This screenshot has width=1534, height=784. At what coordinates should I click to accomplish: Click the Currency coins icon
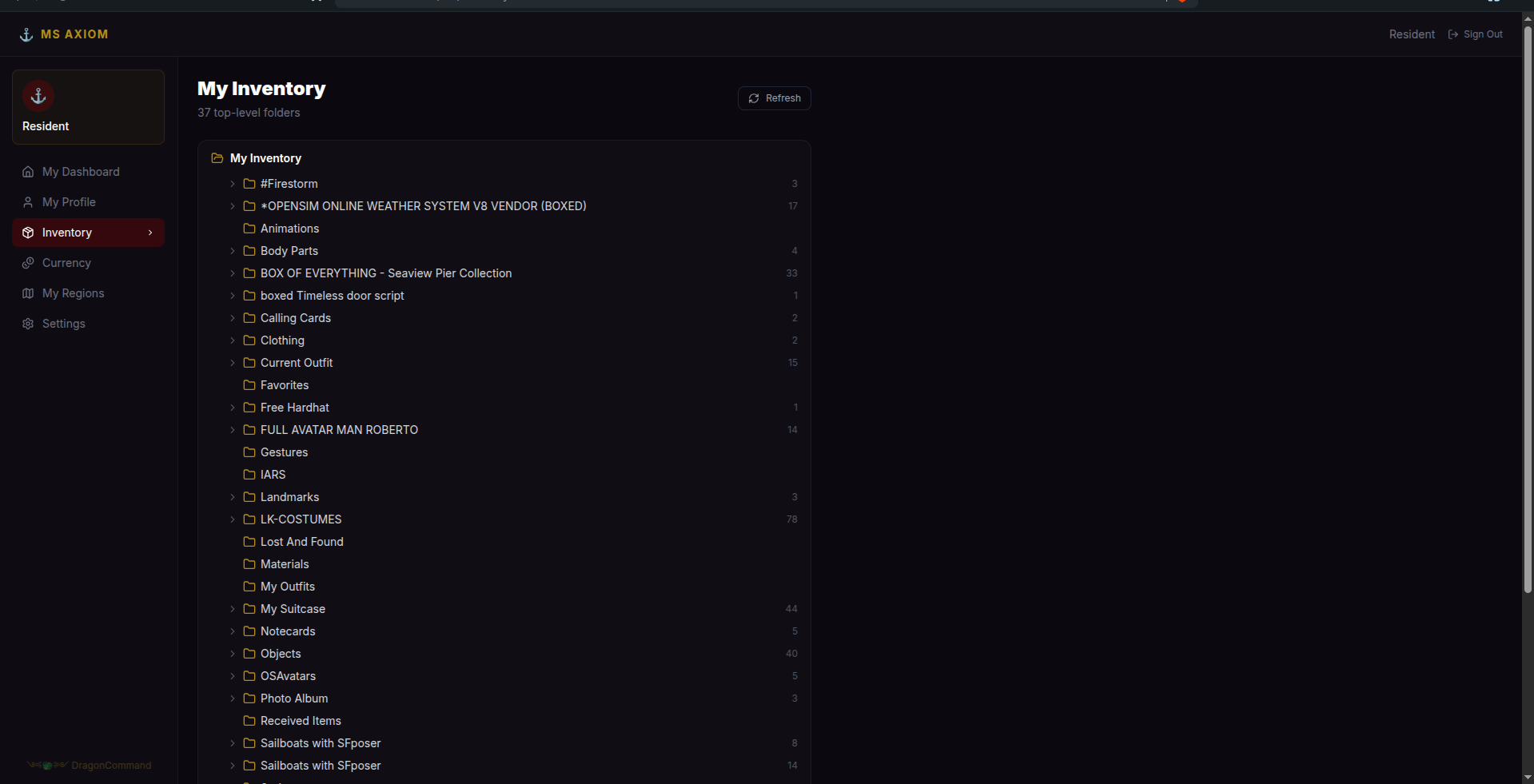28,263
